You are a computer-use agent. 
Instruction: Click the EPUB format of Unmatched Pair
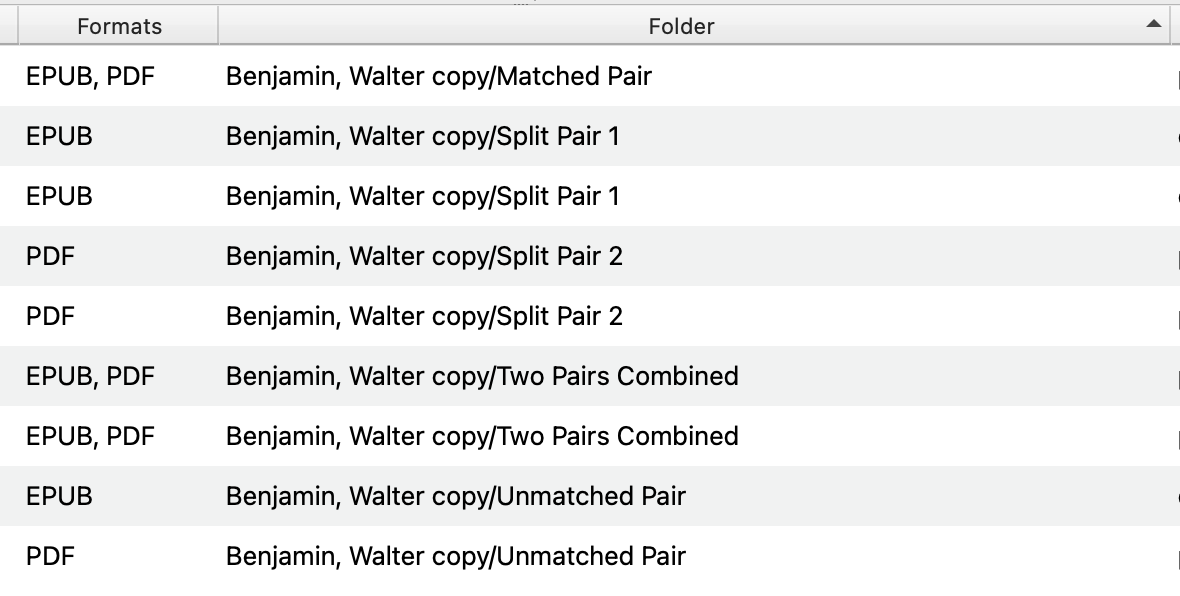[x=59, y=496]
